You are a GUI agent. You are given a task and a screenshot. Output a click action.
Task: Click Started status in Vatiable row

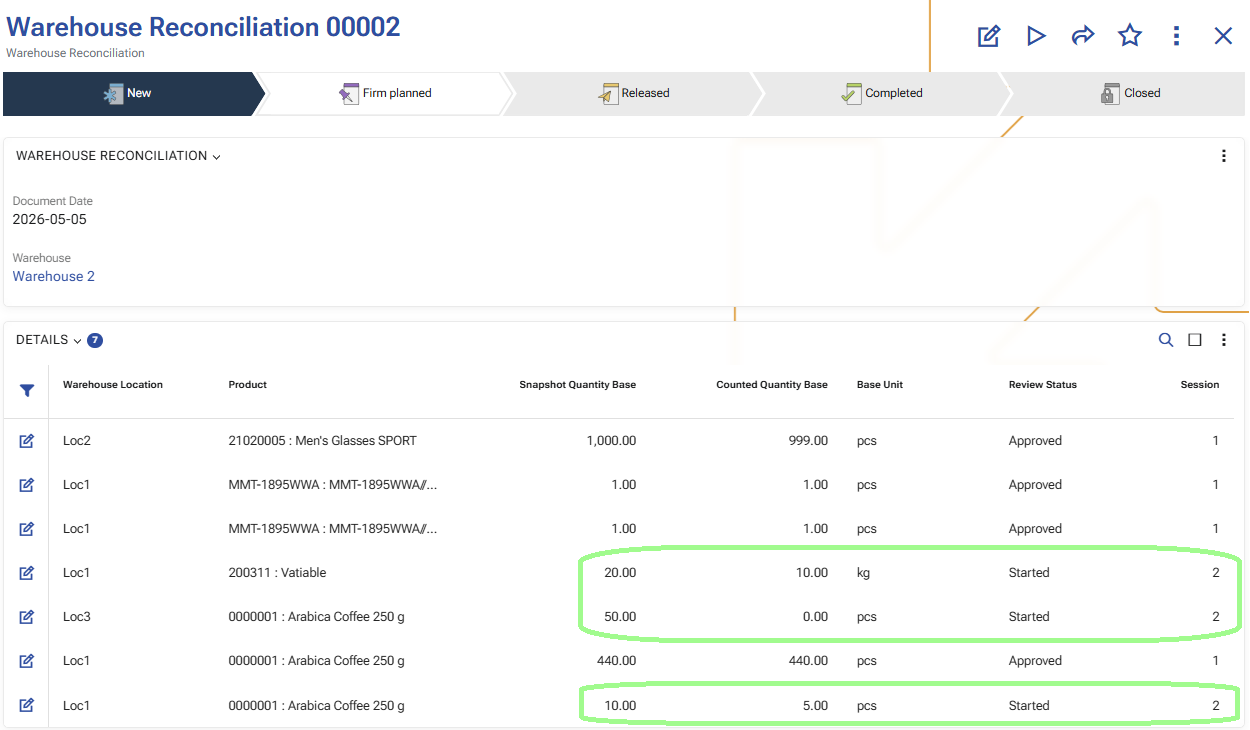click(x=1029, y=573)
